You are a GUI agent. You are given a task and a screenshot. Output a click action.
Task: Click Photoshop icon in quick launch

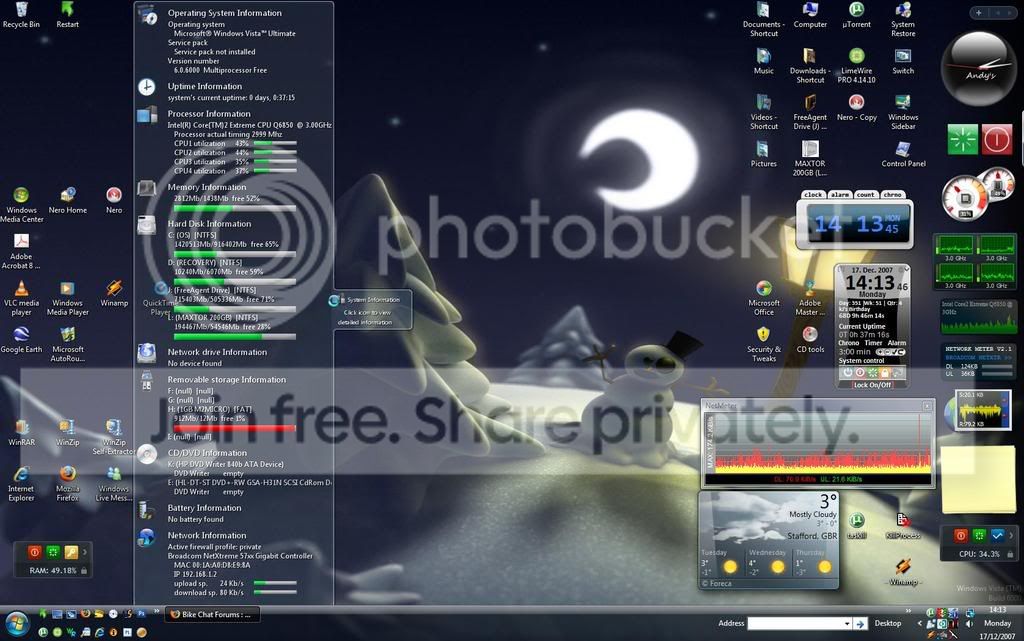(x=140, y=614)
